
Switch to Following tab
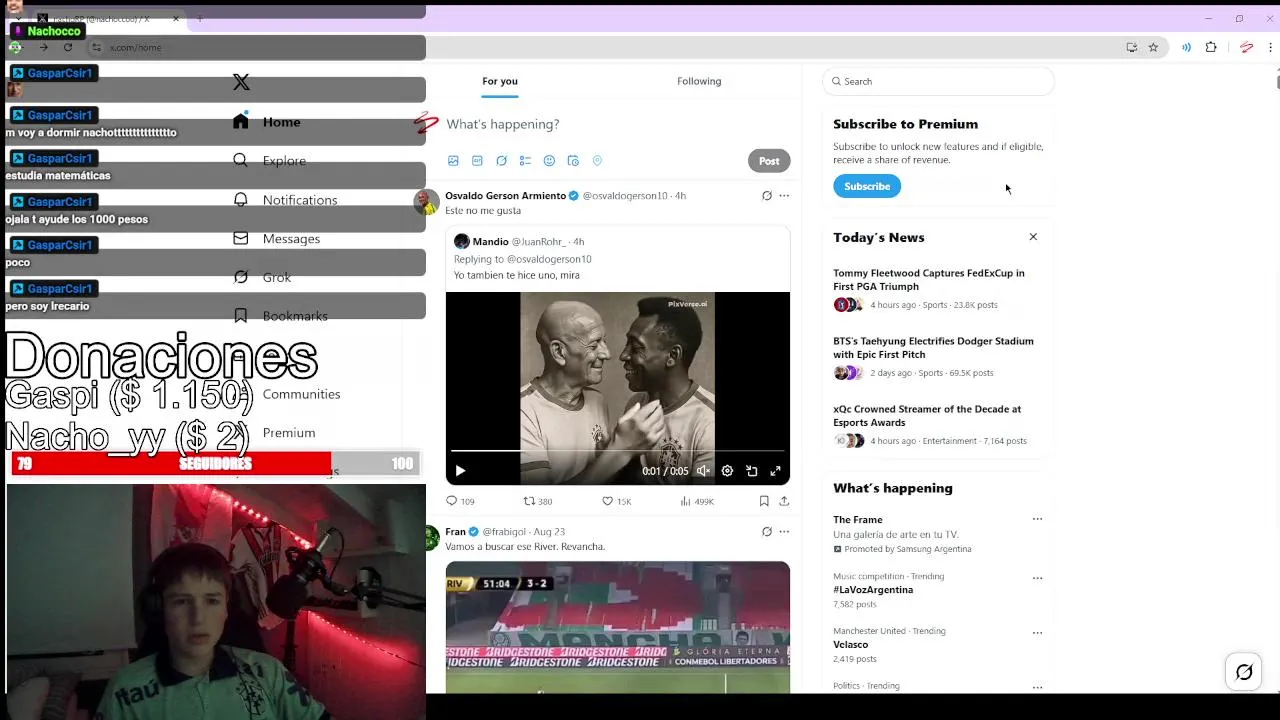(699, 81)
